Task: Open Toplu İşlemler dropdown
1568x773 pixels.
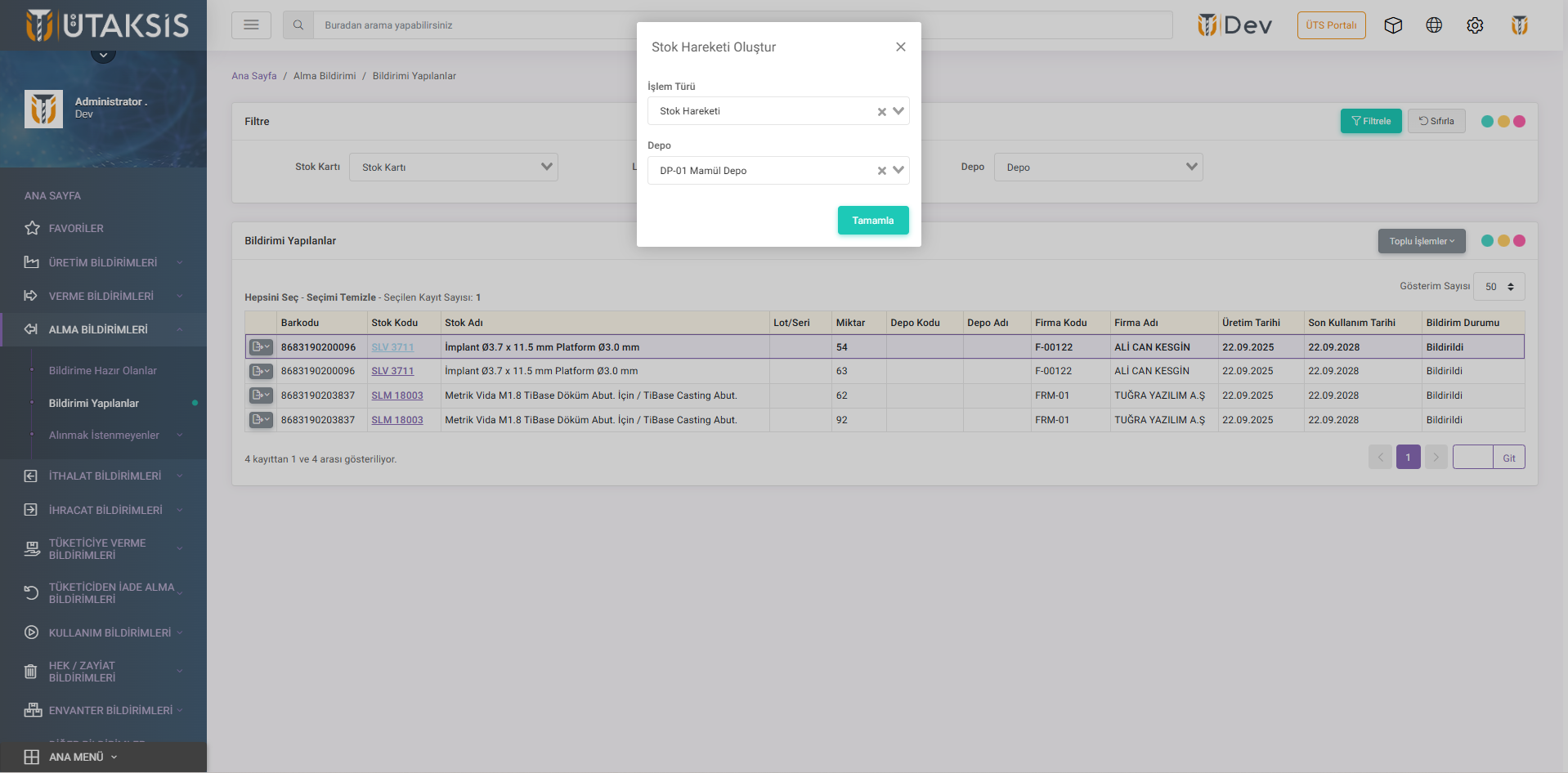Action: [x=1421, y=241]
